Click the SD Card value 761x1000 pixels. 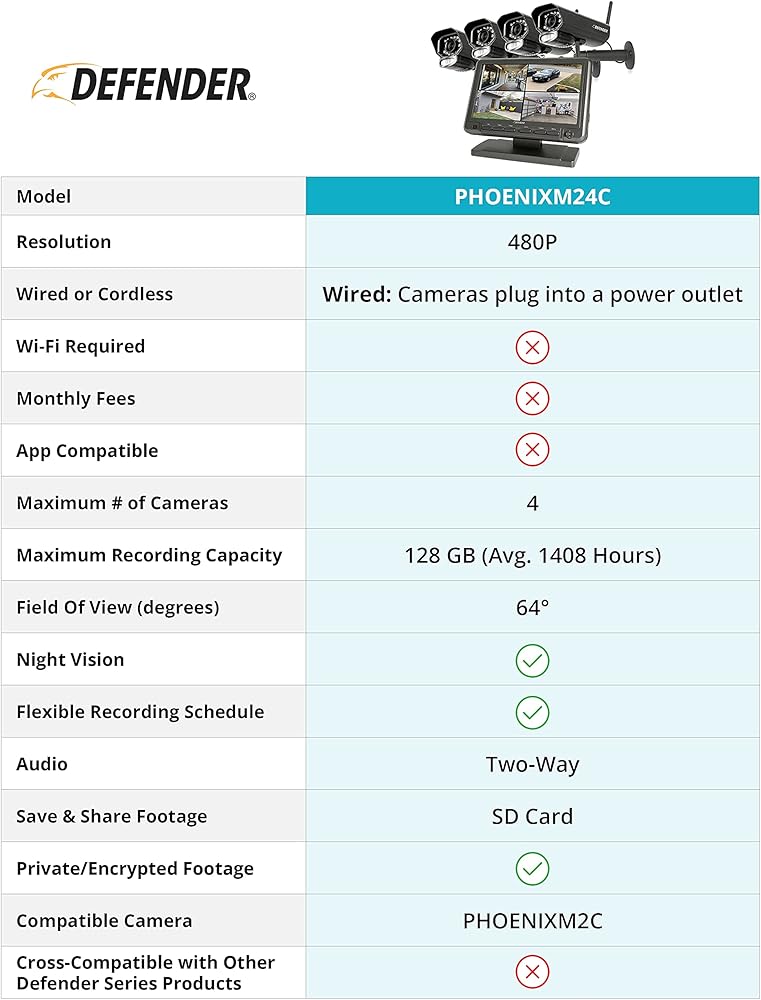pos(532,817)
